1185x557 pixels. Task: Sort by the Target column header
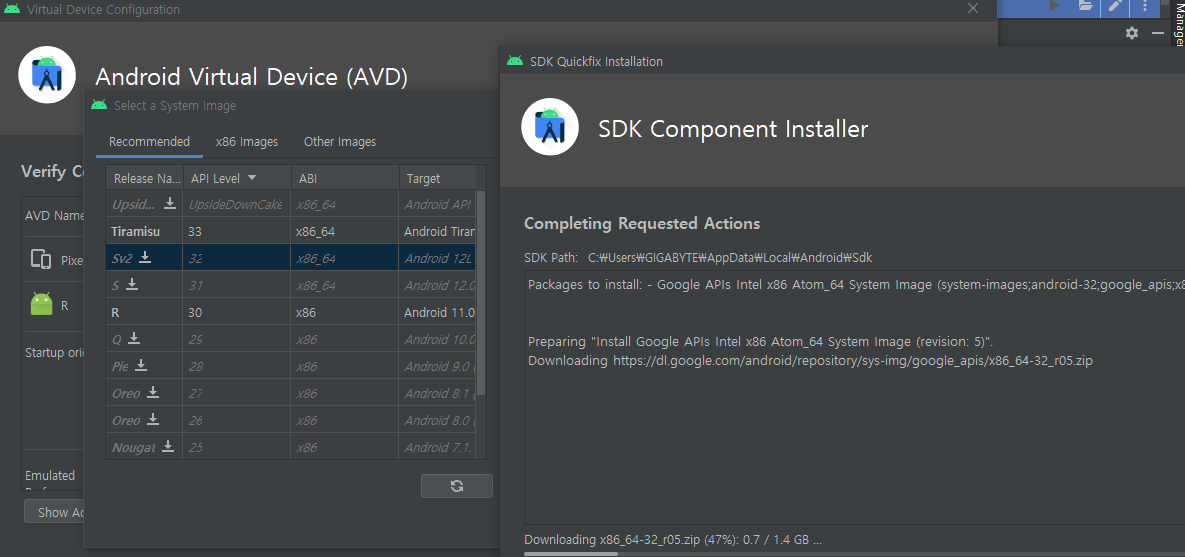point(438,178)
